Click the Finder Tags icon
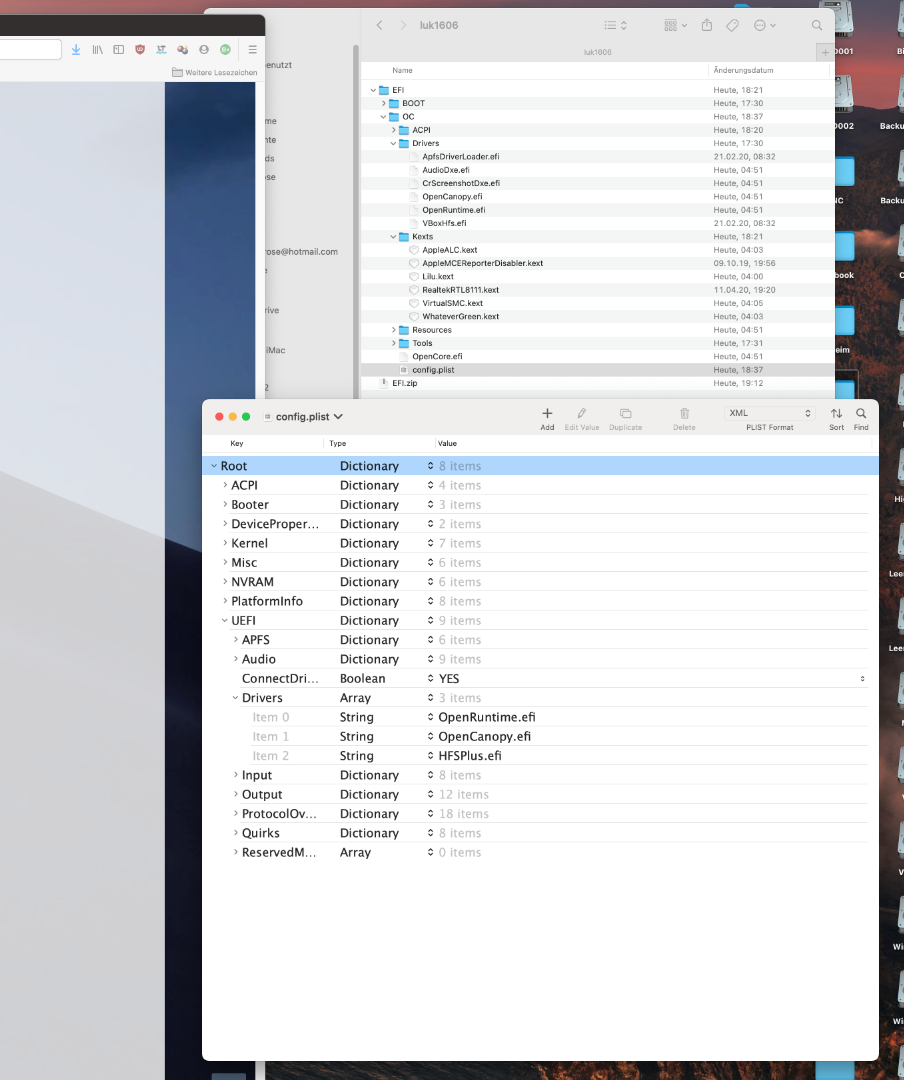This screenshot has width=904, height=1080. pos(732,25)
